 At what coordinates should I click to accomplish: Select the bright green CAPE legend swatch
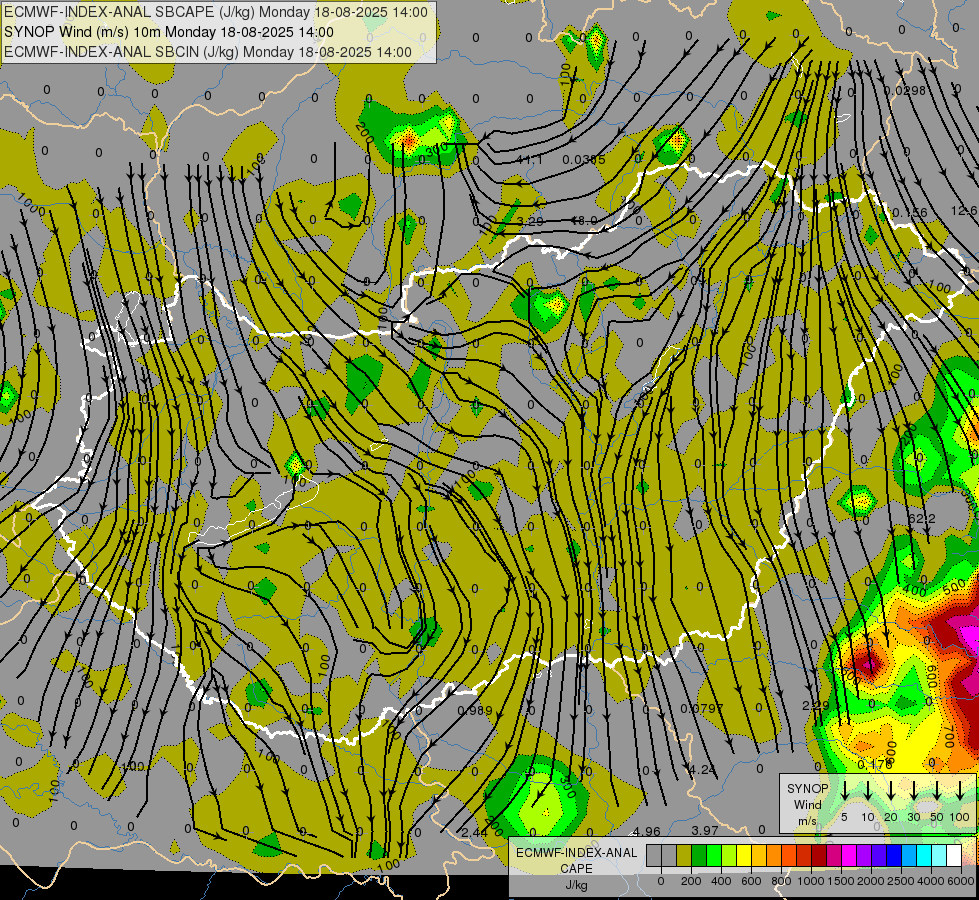click(x=714, y=855)
